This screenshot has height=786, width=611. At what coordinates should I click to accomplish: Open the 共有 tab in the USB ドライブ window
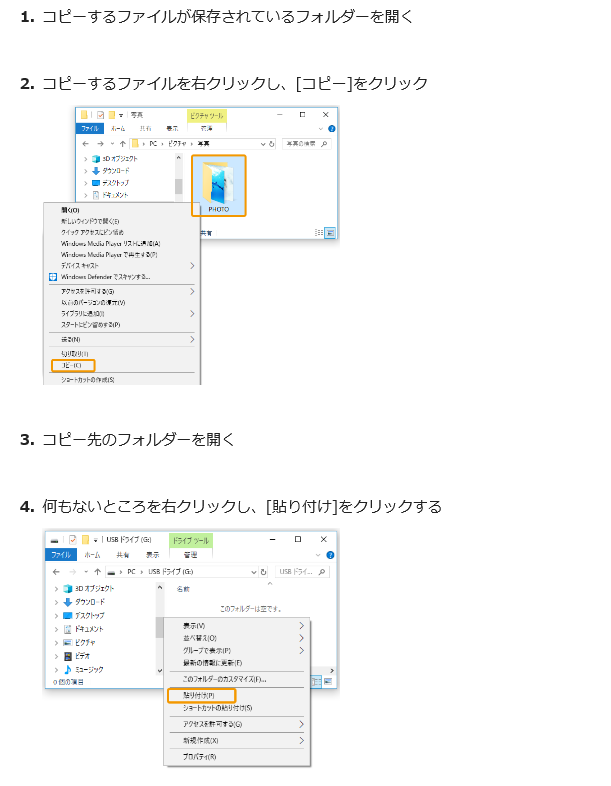pyautogui.click(x=123, y=555)
